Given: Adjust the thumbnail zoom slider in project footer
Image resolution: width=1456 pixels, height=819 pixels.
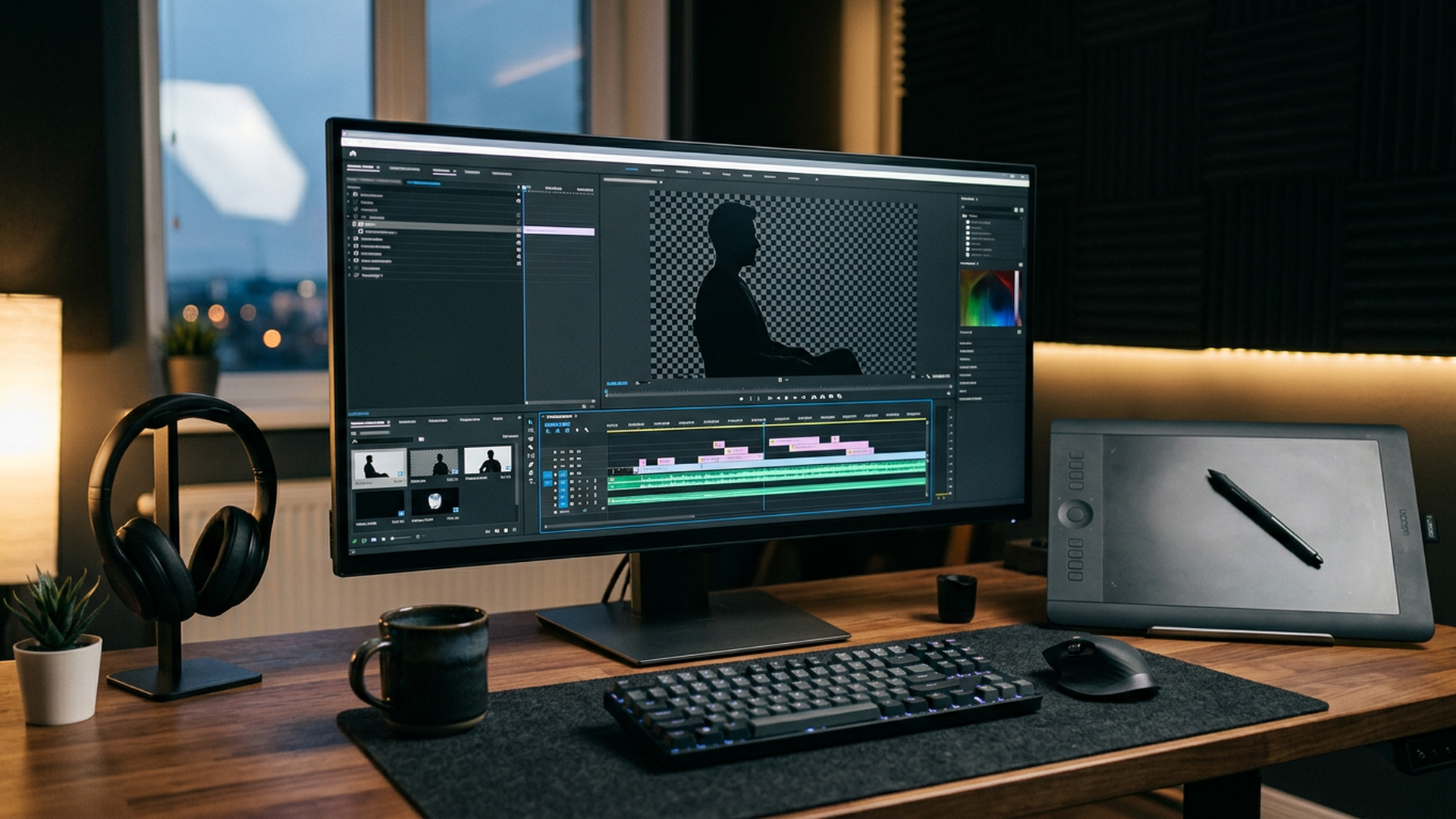Looking at the screenshot, I should [400, 538].
